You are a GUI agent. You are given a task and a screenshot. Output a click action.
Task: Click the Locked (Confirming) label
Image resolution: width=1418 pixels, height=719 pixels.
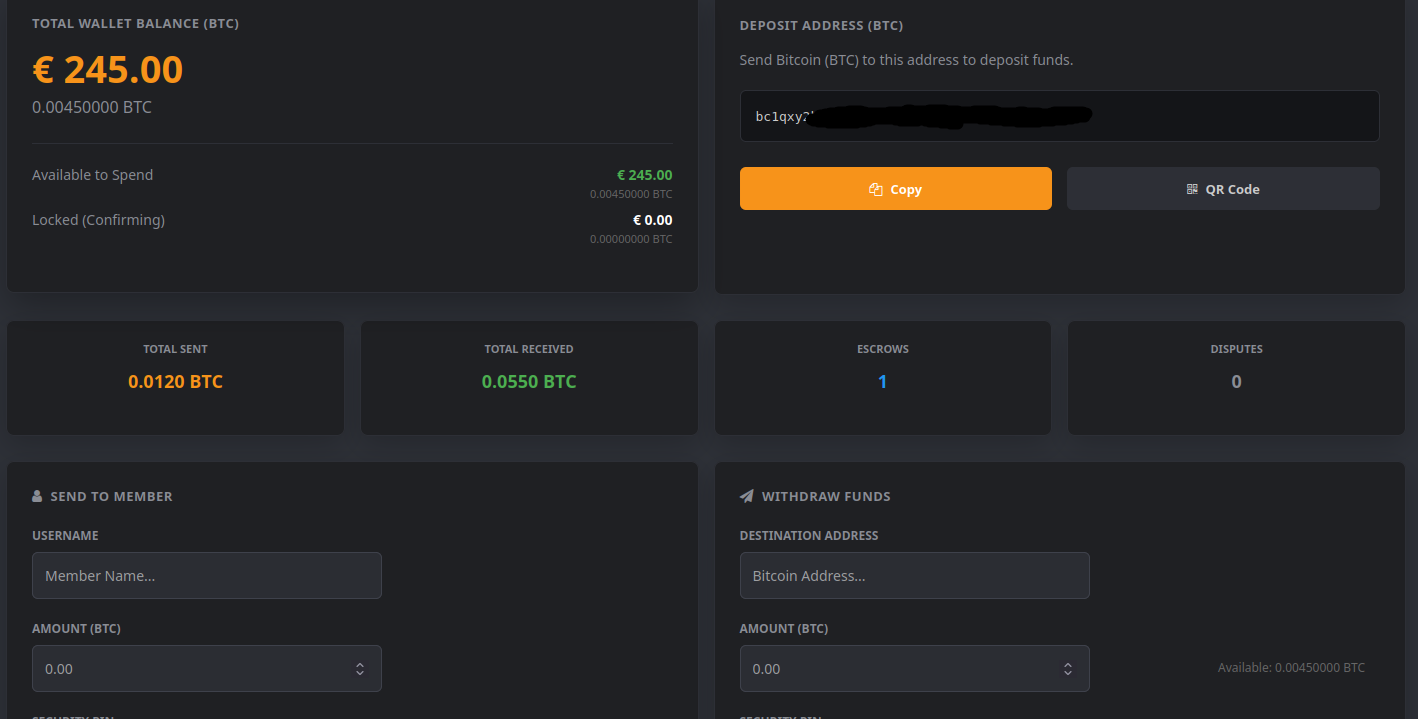tap(98, 220)
